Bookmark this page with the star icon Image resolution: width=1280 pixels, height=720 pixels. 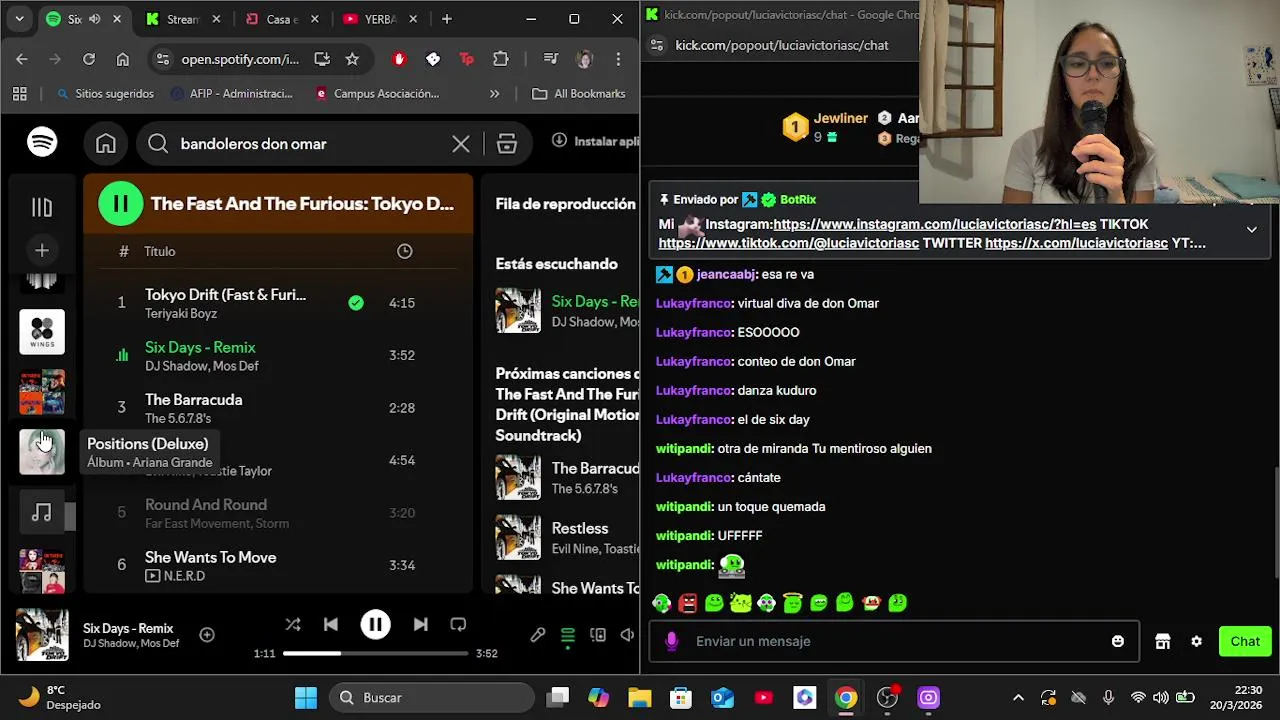352,59
